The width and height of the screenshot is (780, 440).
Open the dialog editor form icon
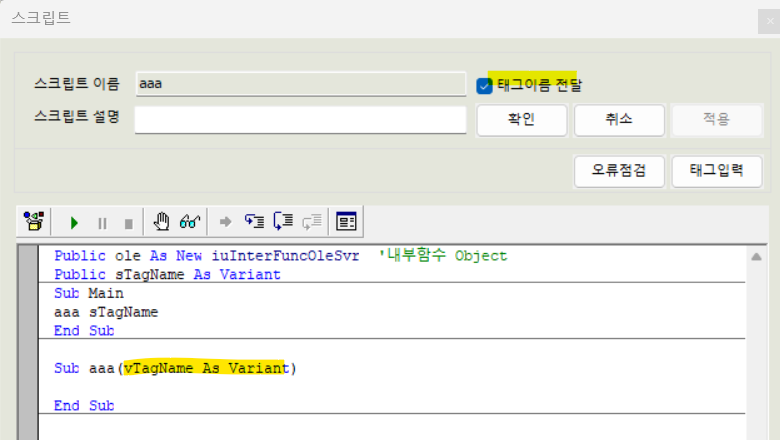coord(346,222)
